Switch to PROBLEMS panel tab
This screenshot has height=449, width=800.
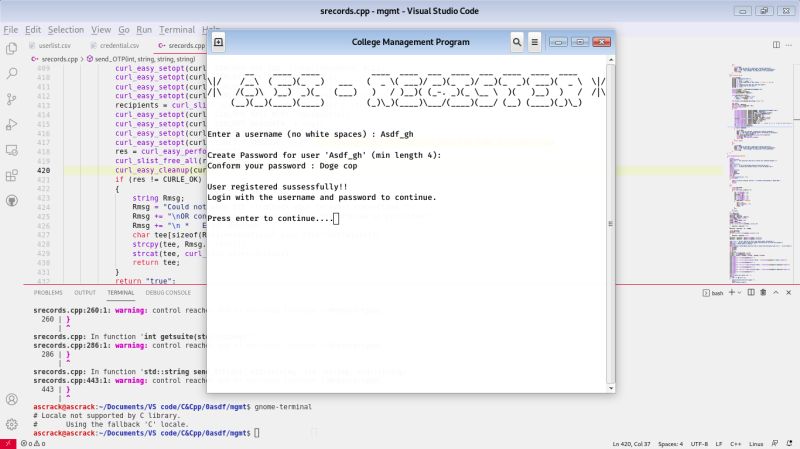(48, 292)
